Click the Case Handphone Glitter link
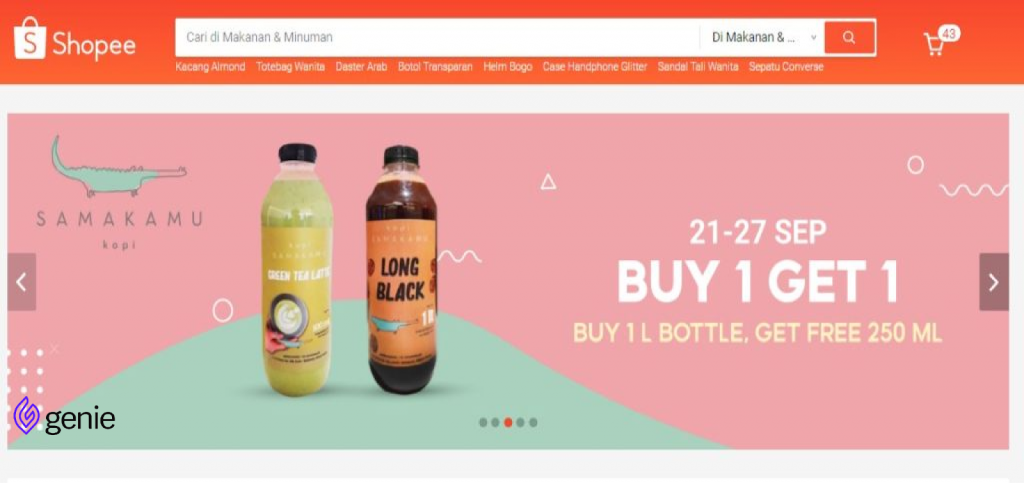Viewport: 1024px width, 483px height. (x=595, y=67)
